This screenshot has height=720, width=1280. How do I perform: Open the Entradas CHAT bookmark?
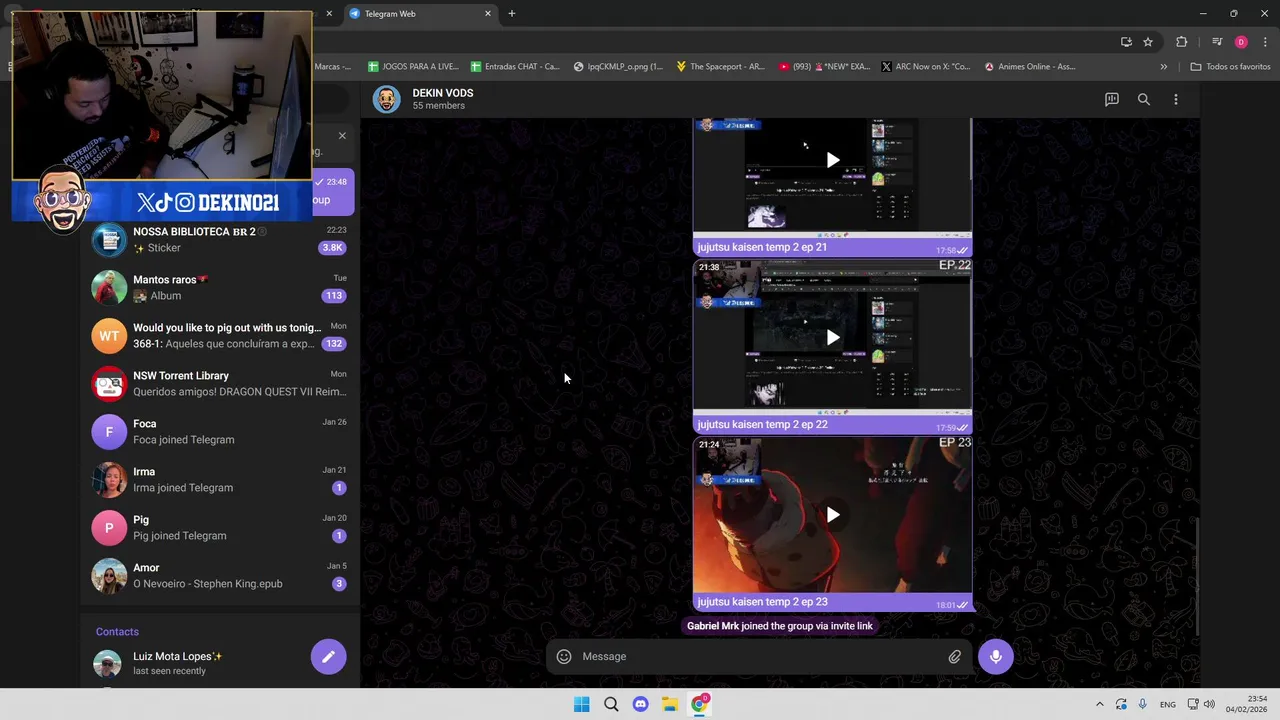[514, 67]
